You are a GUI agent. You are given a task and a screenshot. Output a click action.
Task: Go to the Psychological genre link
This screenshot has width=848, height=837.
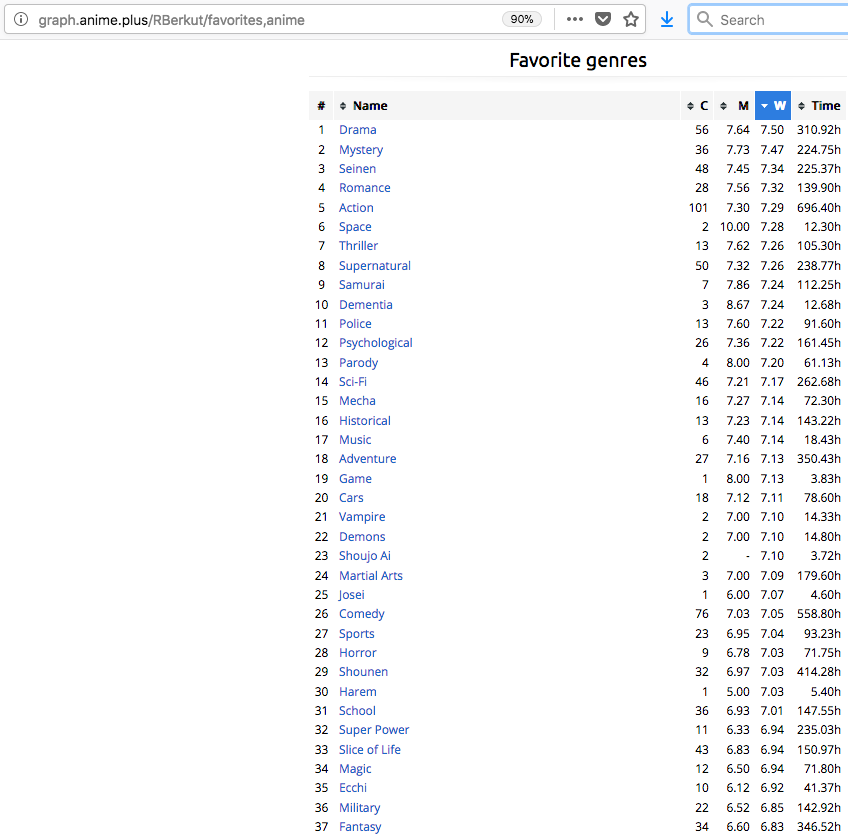pyautogui.click(x=375, y=343)
